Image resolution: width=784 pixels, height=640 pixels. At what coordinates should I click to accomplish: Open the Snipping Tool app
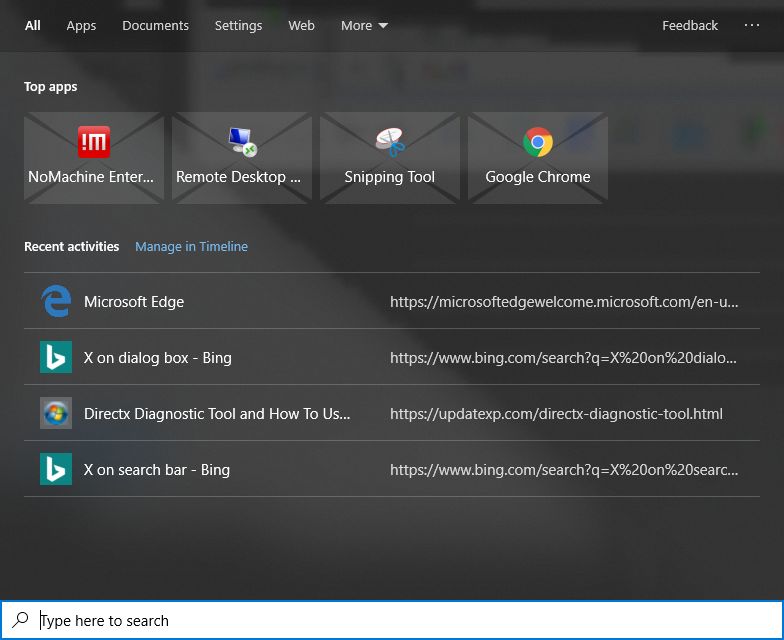coord(389,158)
